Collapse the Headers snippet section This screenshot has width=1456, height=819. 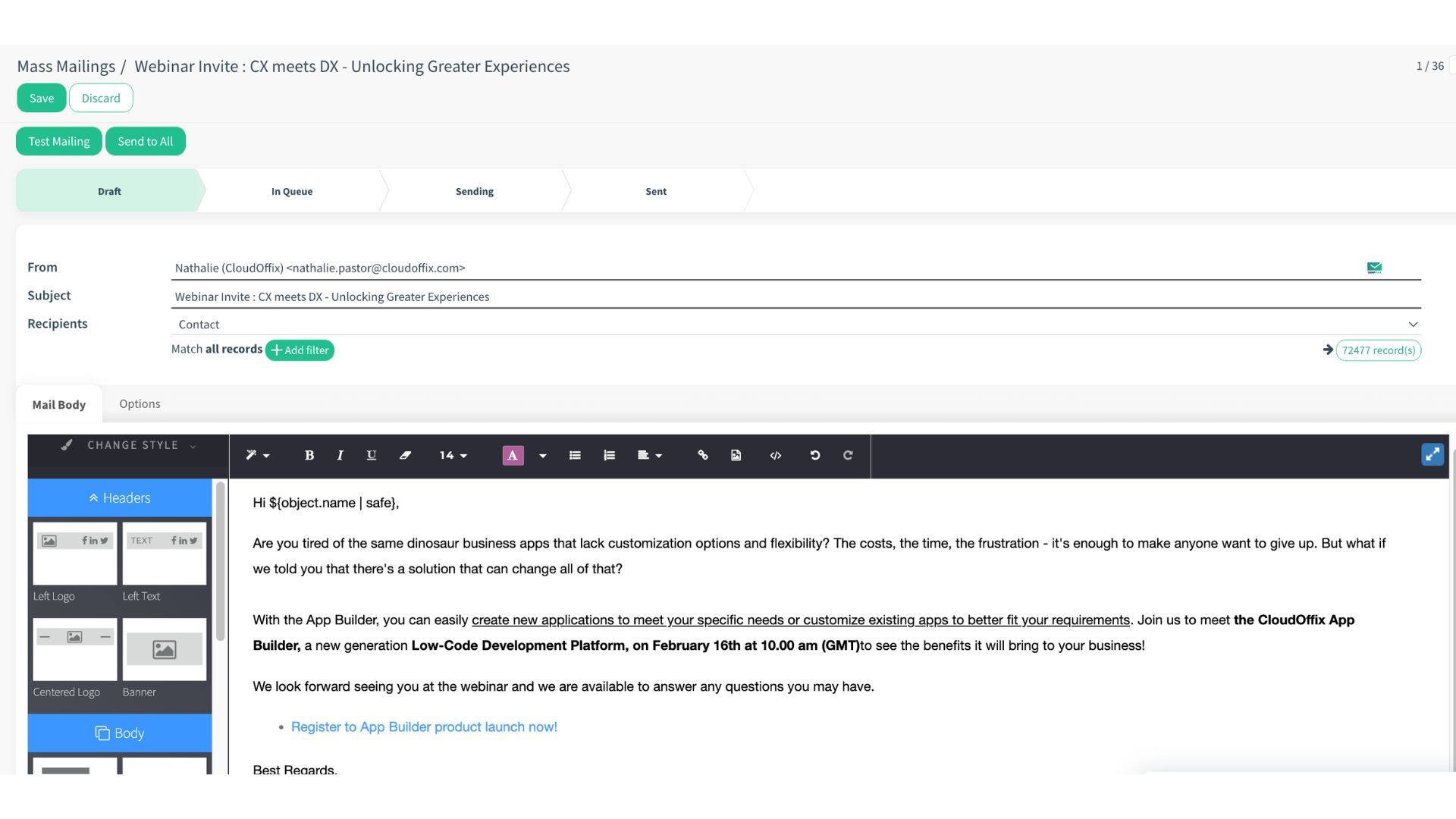pos(120,498)
